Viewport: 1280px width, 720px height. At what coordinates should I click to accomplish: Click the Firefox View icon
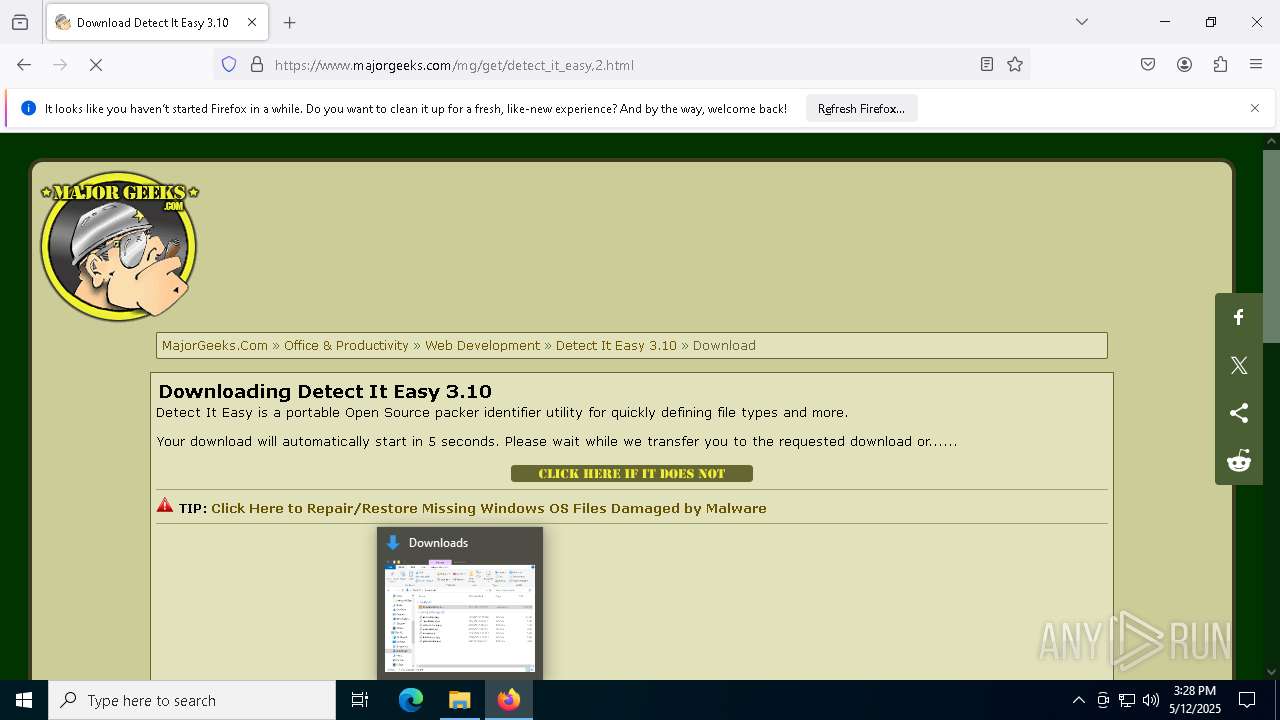tap(20, 22)
